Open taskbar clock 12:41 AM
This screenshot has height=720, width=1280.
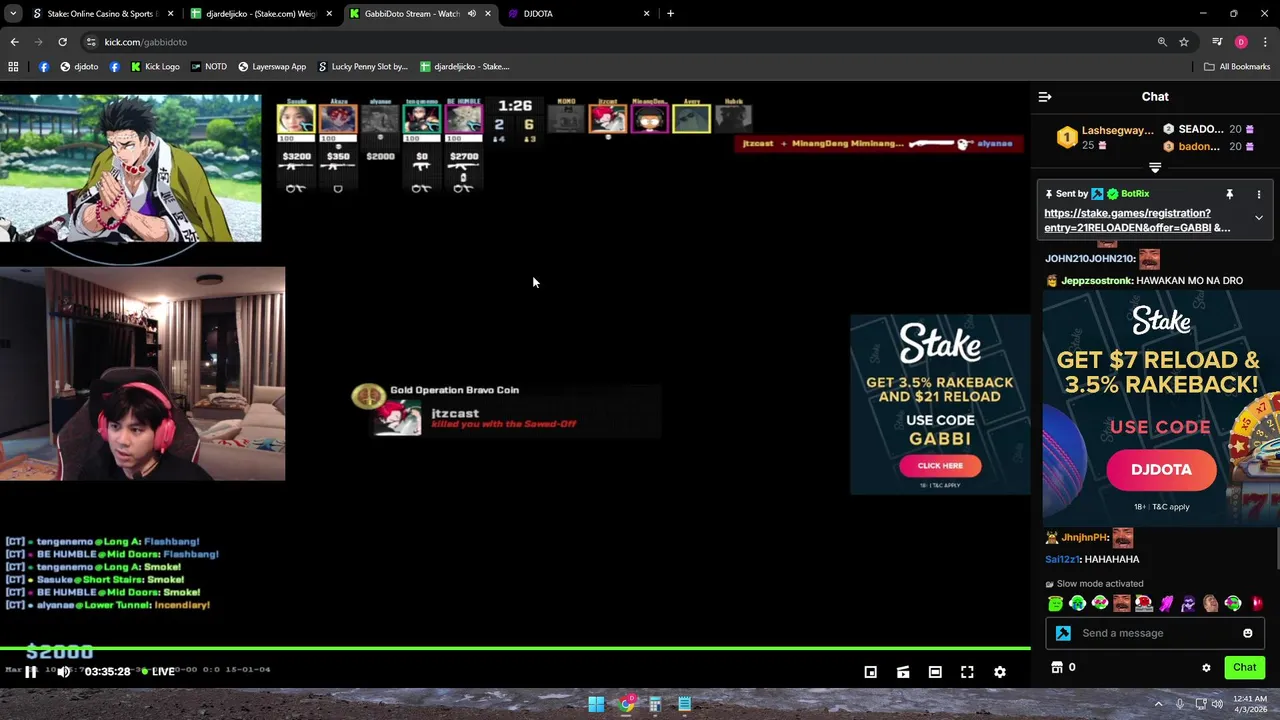[x=1250, y=704]
